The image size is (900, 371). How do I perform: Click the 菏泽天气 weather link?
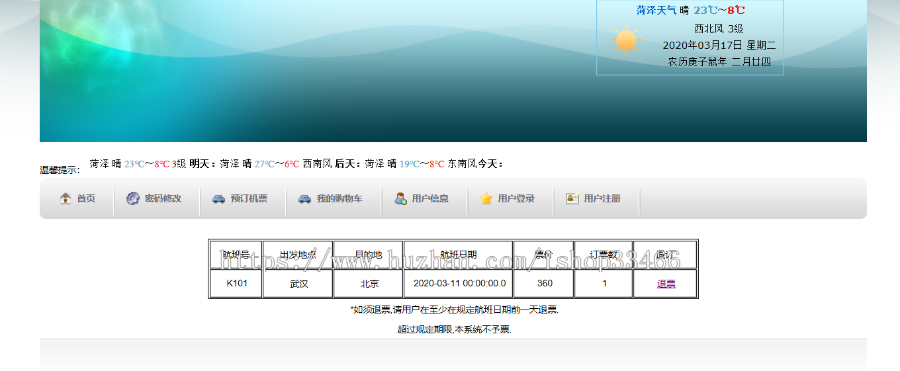tap(656, 10)
